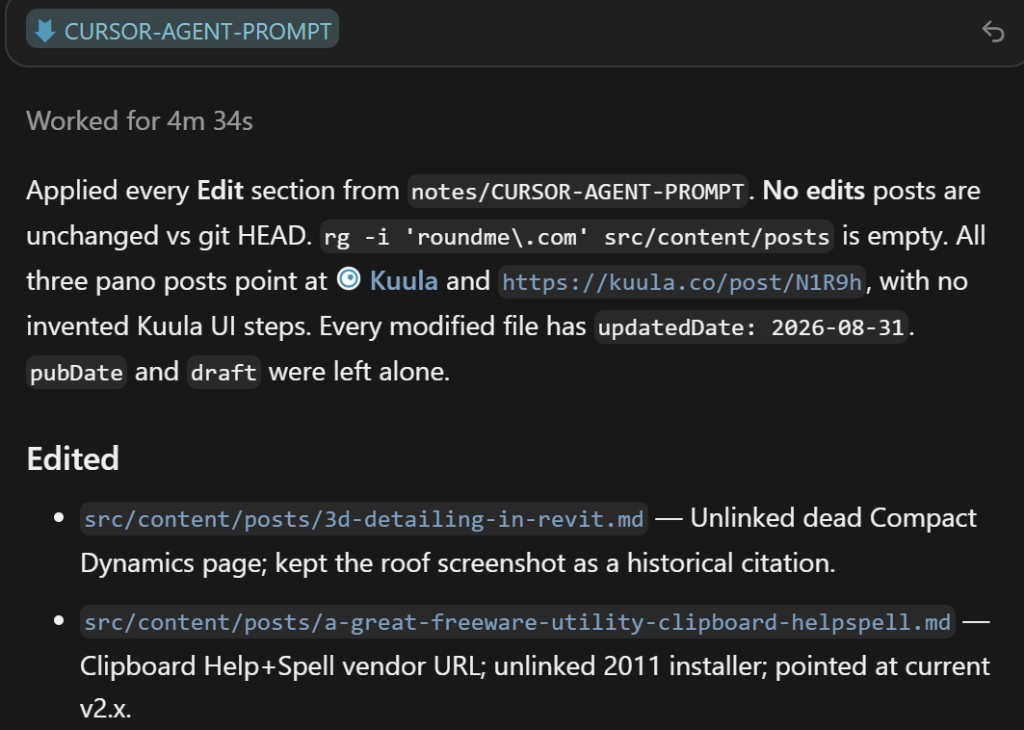
Task: Click the 'Edited' heading
Action: [x=73, y=458]
